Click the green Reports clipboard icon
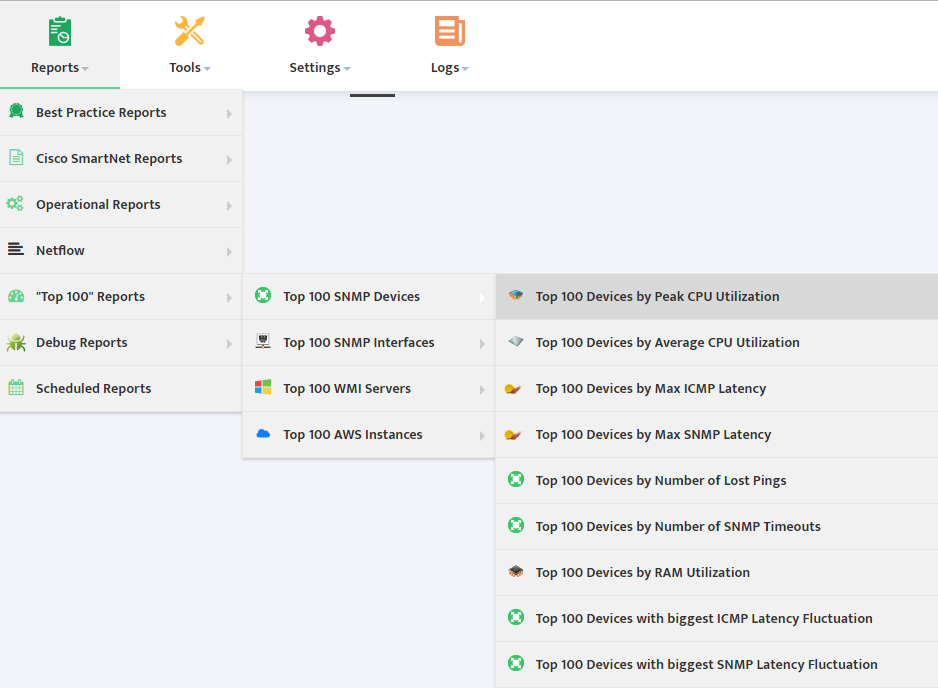The height and width of the screenshot is (688, 938). point(60,31)
